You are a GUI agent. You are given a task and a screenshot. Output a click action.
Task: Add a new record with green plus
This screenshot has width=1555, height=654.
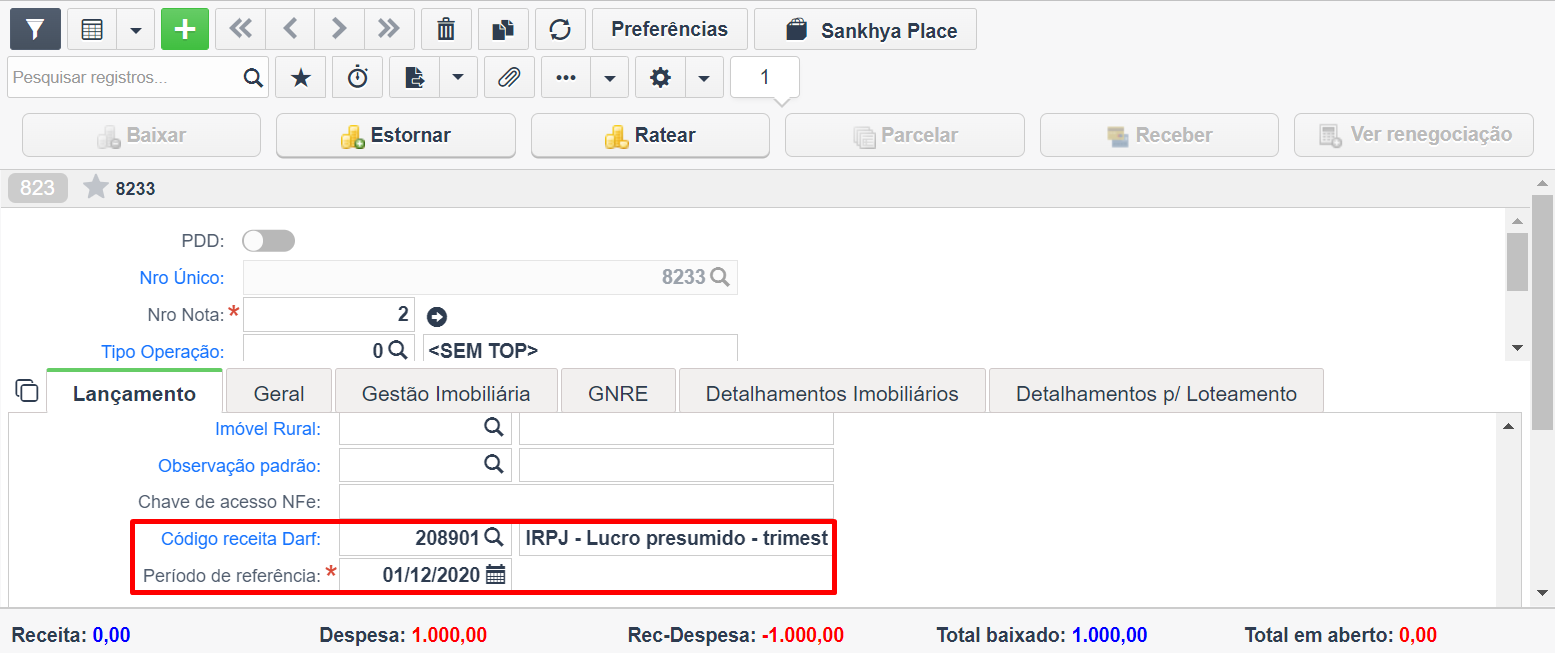tap(184, 28)
